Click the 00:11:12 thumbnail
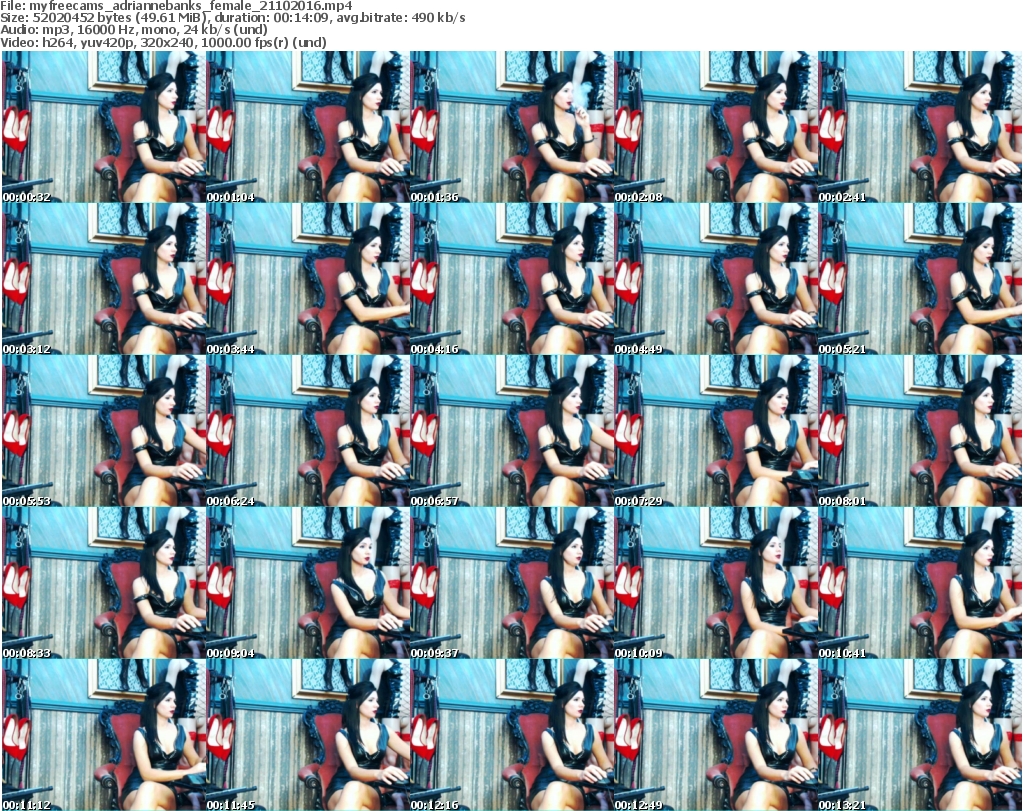Image resolution: width=1024 pixels, height=811 pixels. [104, 735]
